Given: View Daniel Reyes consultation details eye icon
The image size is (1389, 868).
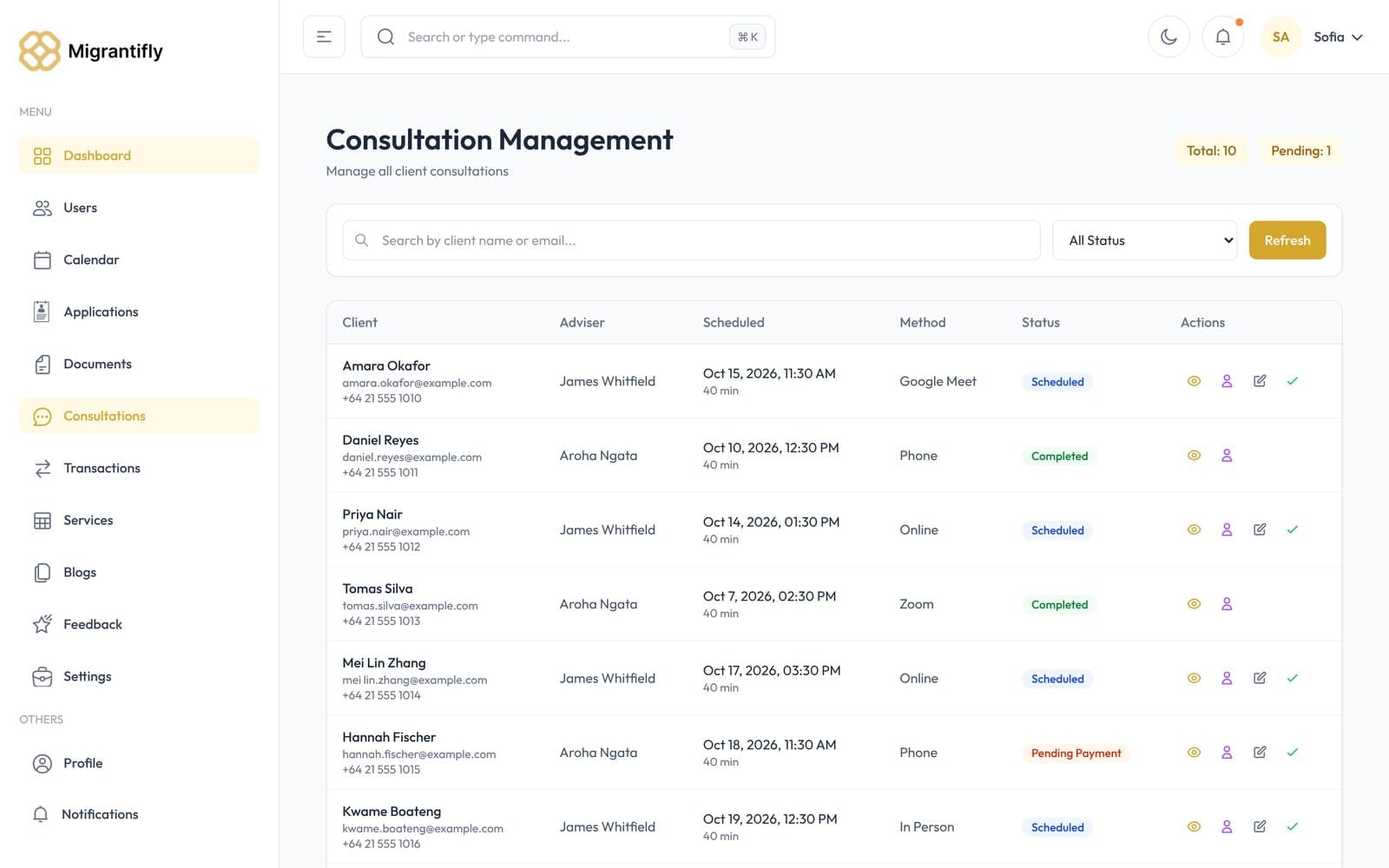Looking at the screenshot, I should (x=1194, y=455).
